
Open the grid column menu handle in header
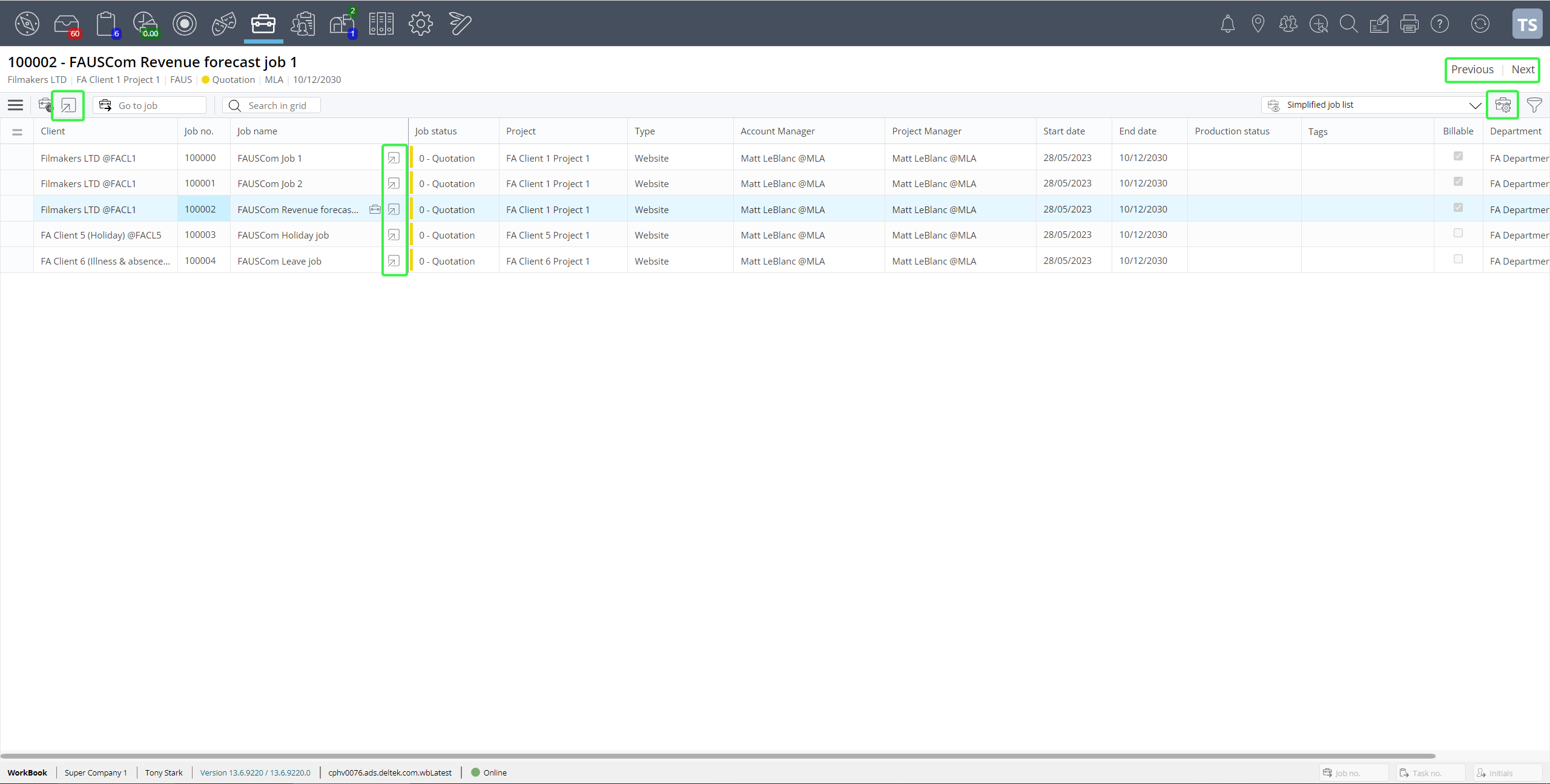[17, 131]
